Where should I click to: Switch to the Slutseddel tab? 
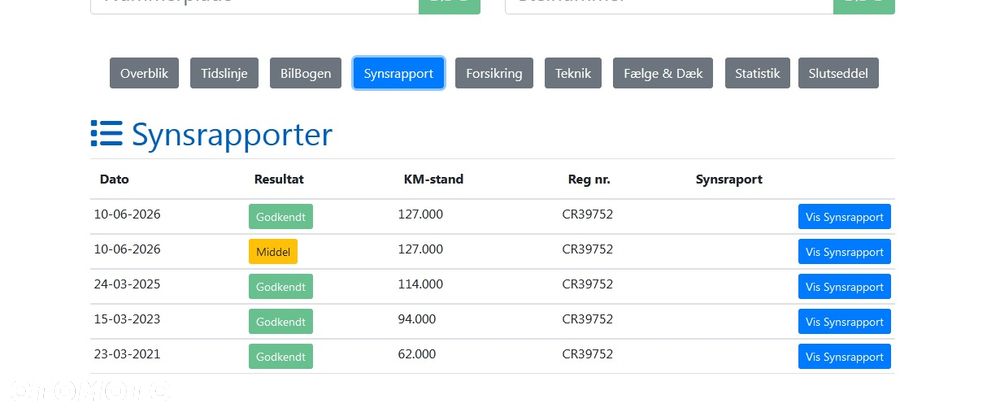pos(838,73)
